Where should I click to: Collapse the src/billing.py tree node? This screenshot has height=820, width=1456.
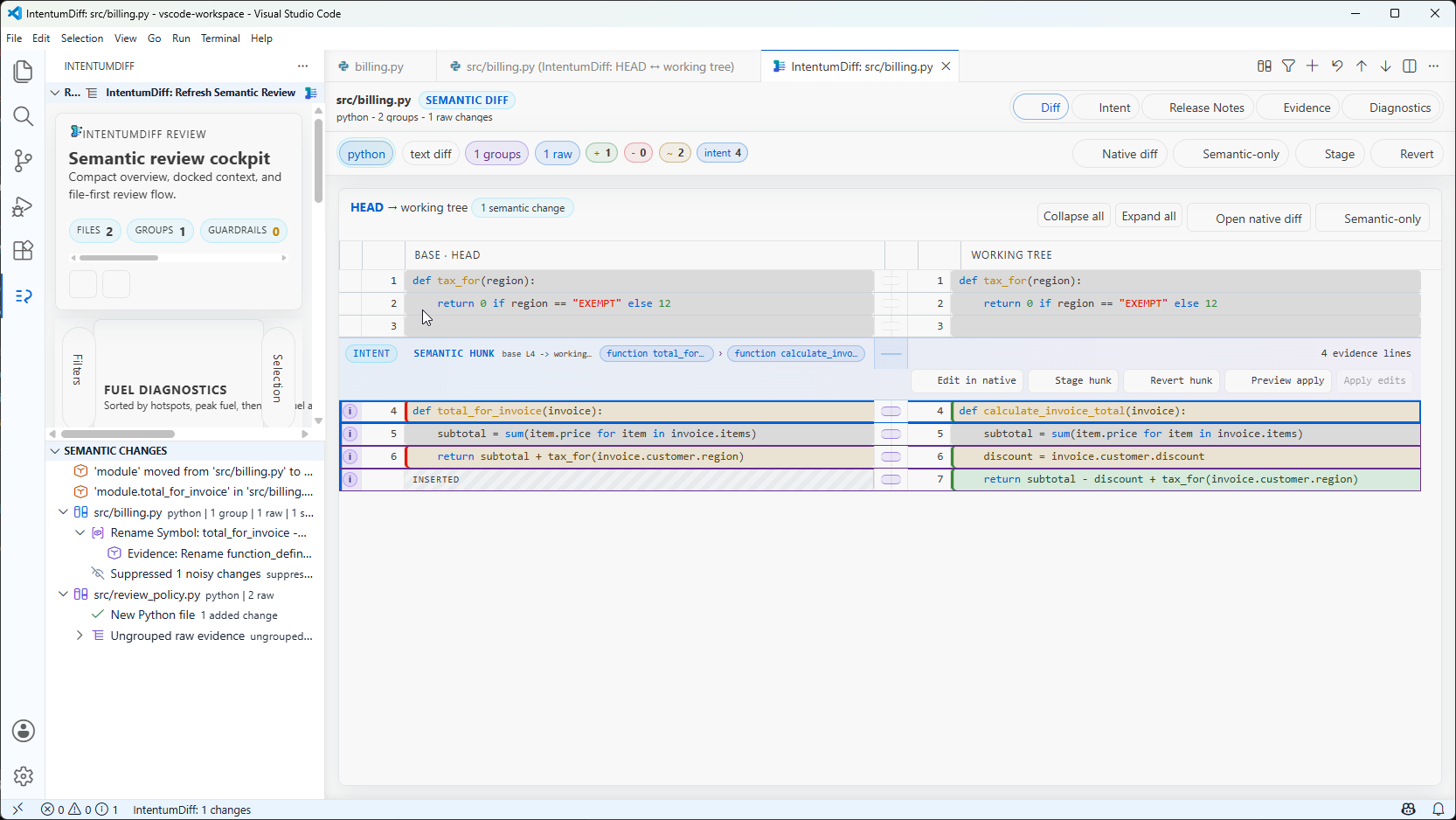(x=63, y=512)
